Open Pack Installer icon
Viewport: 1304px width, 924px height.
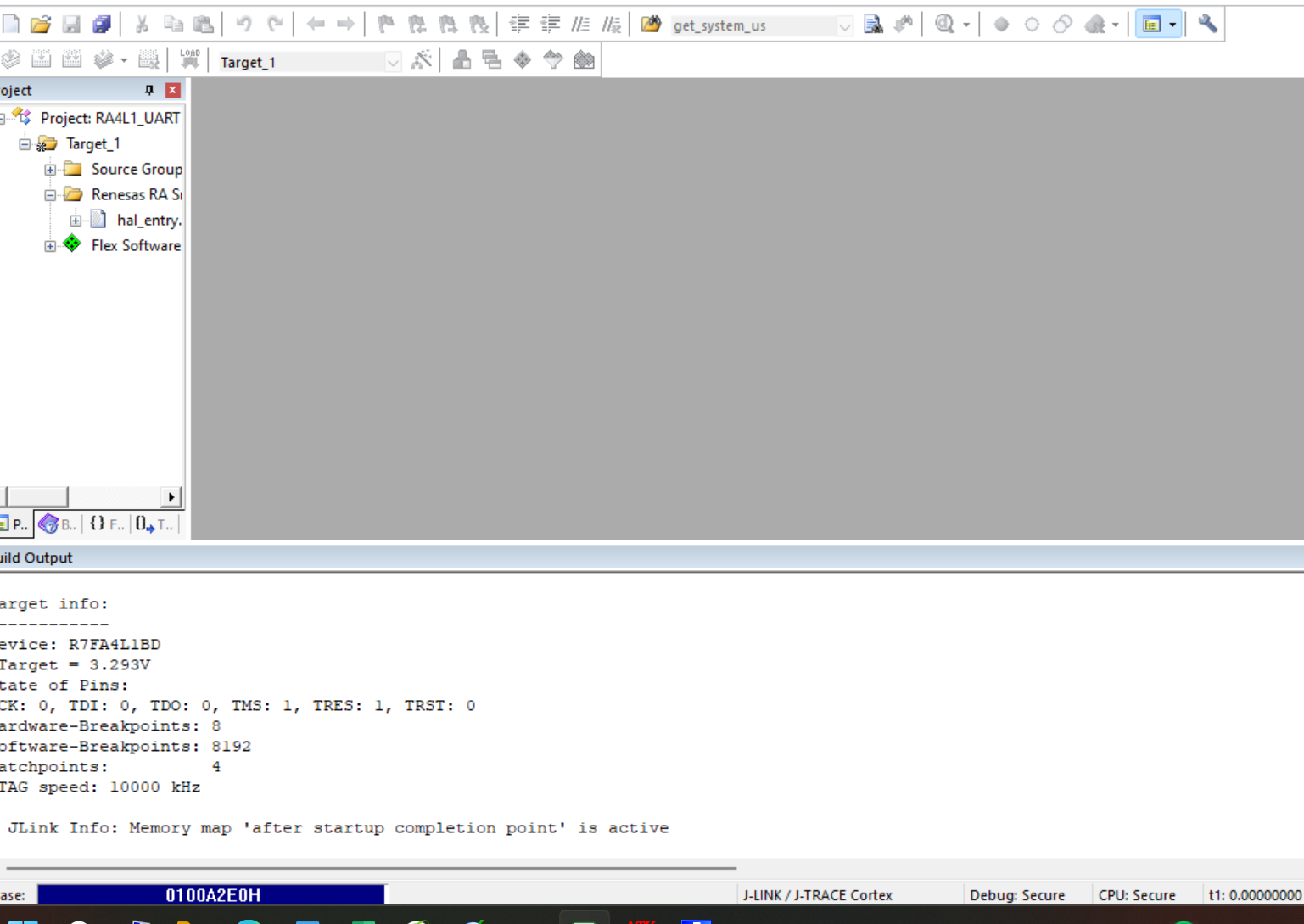coord(584,59)
